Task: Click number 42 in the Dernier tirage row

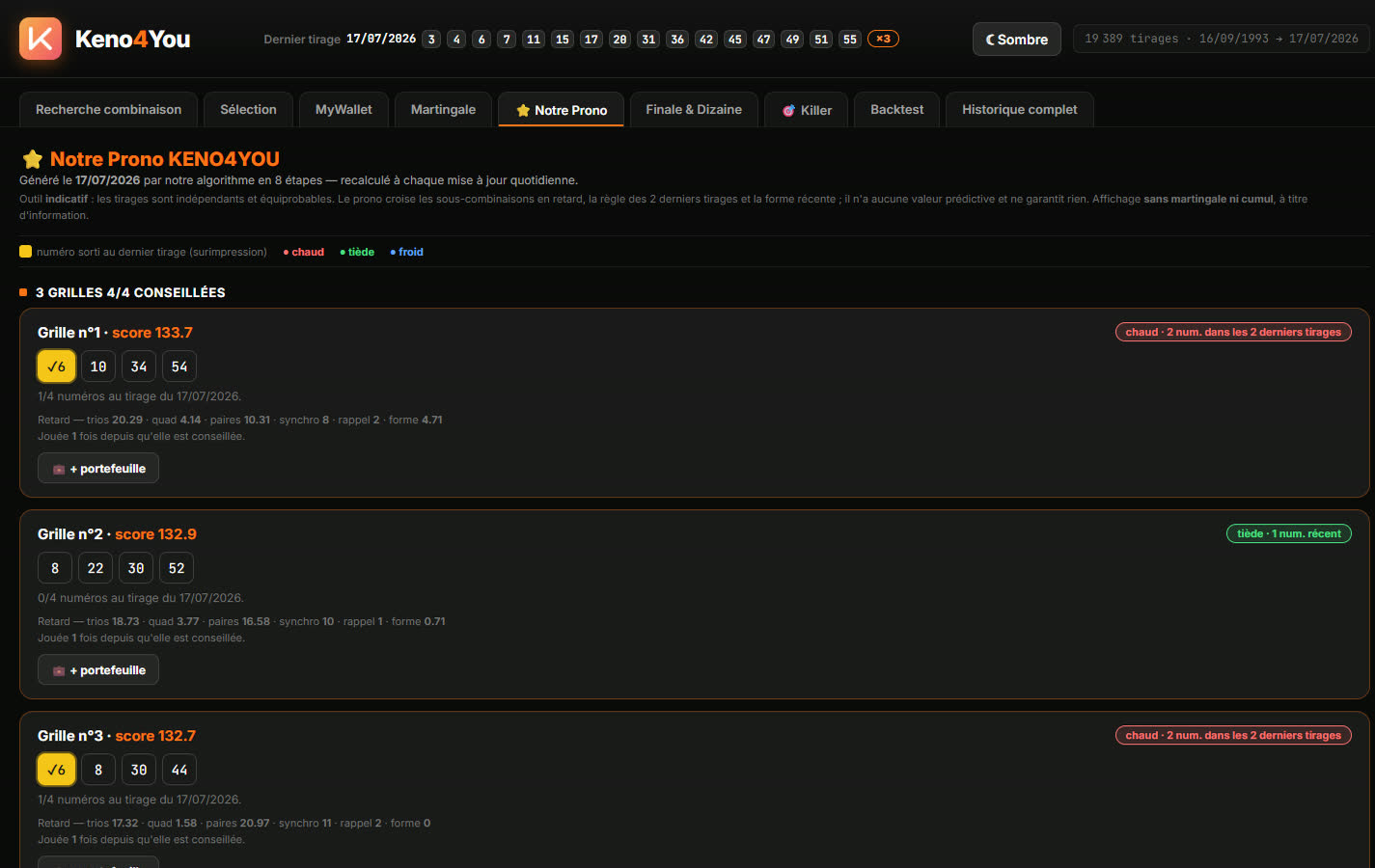Action: point(706,40)
